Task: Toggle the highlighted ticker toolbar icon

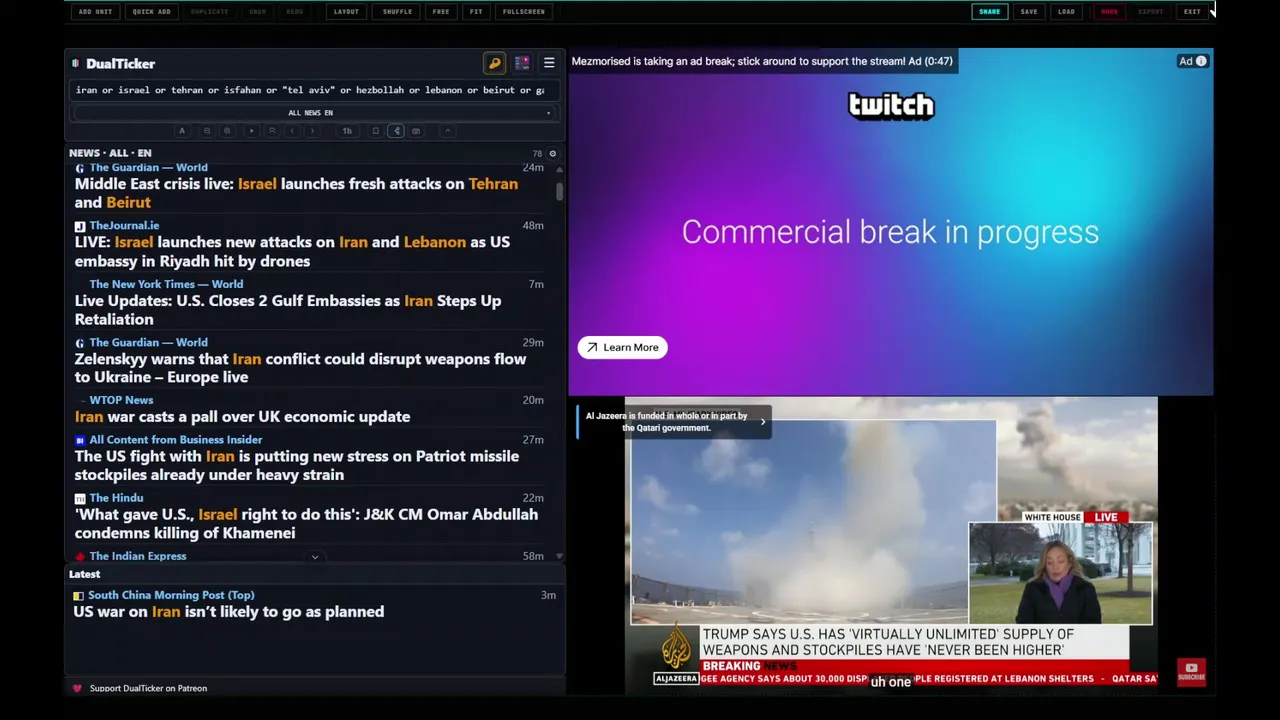Action: pos(396,131)
